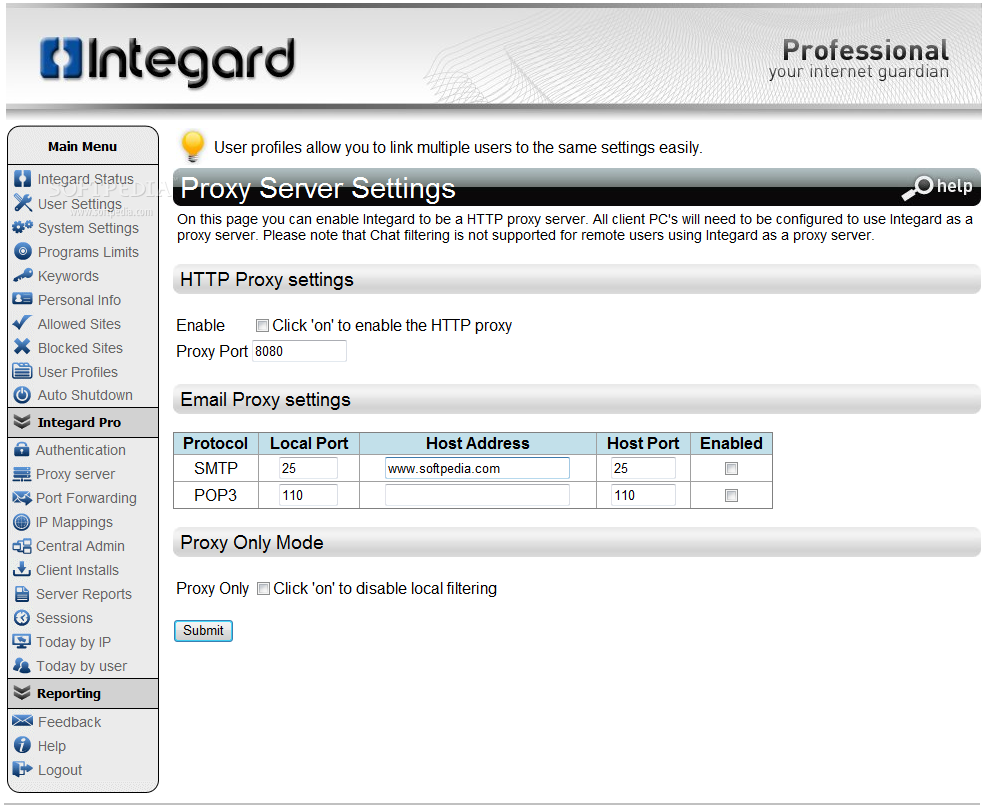Image resolution: width=986 pixels, height=810 pixels.
Task: Click the Integard logo
Action: (167, 62)
